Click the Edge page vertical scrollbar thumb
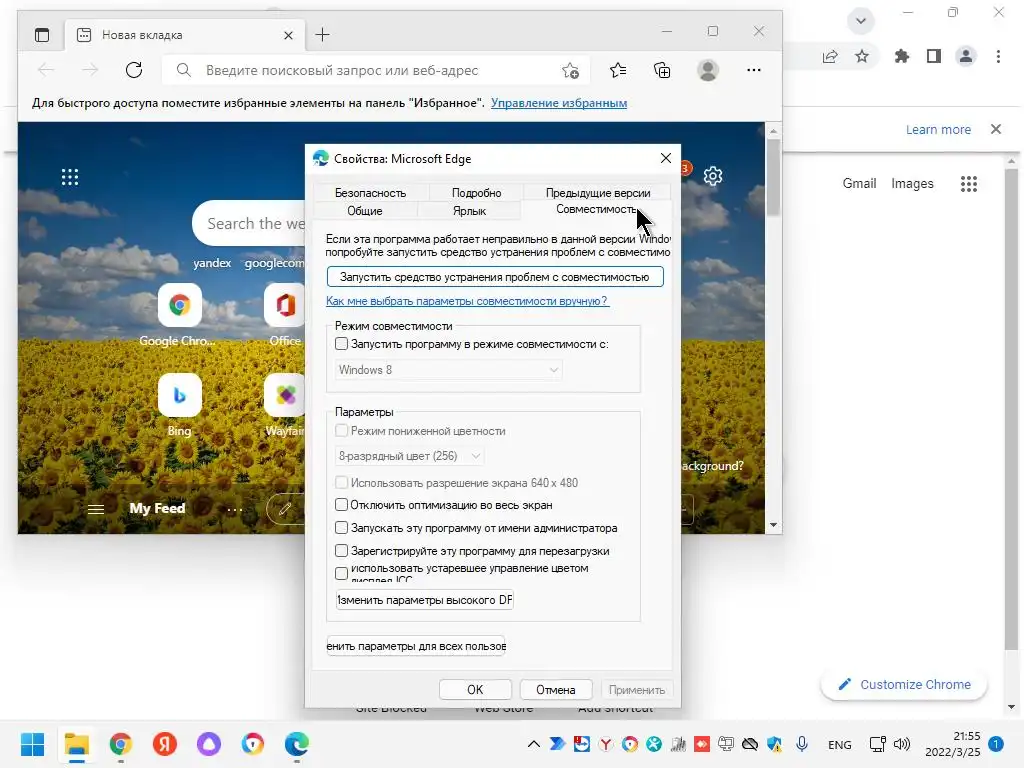The image size is (1024, 768). point(773,178)
